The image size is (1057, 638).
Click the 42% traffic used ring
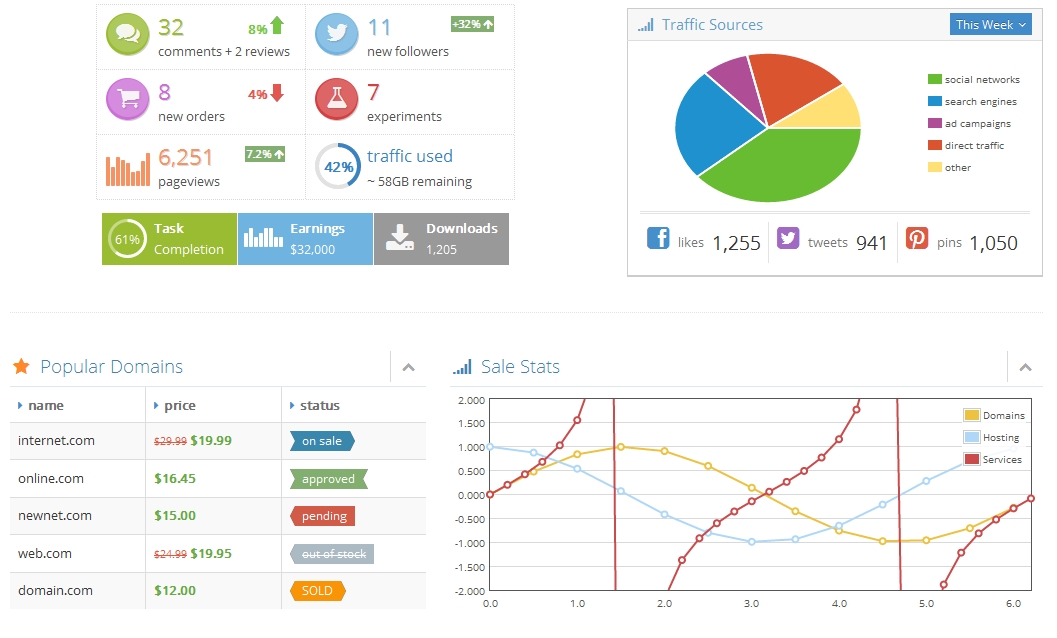[x=338, y=166]
